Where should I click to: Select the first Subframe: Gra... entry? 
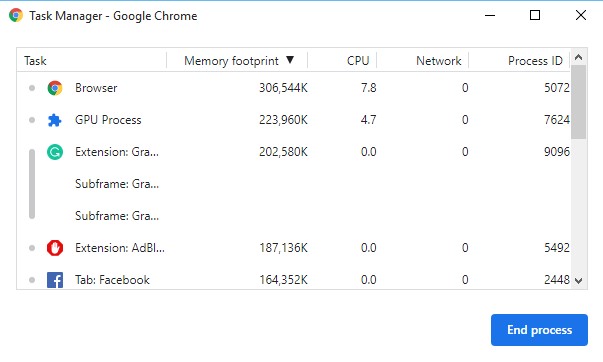pos(117,184)
